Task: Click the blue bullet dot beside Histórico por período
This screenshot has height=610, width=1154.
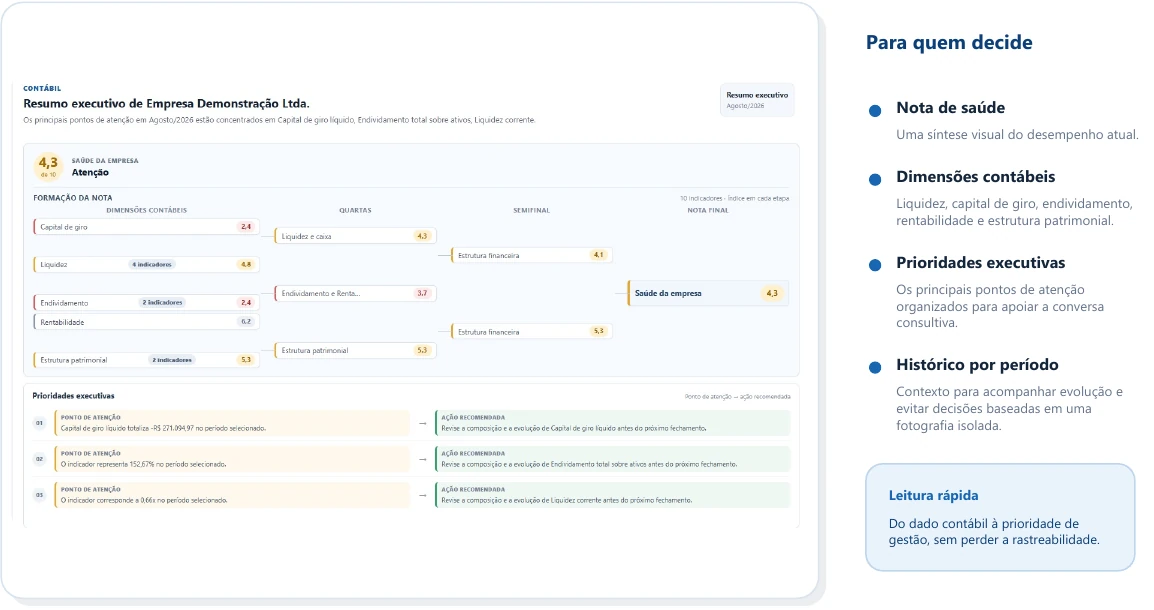Action: coord(874,368)
